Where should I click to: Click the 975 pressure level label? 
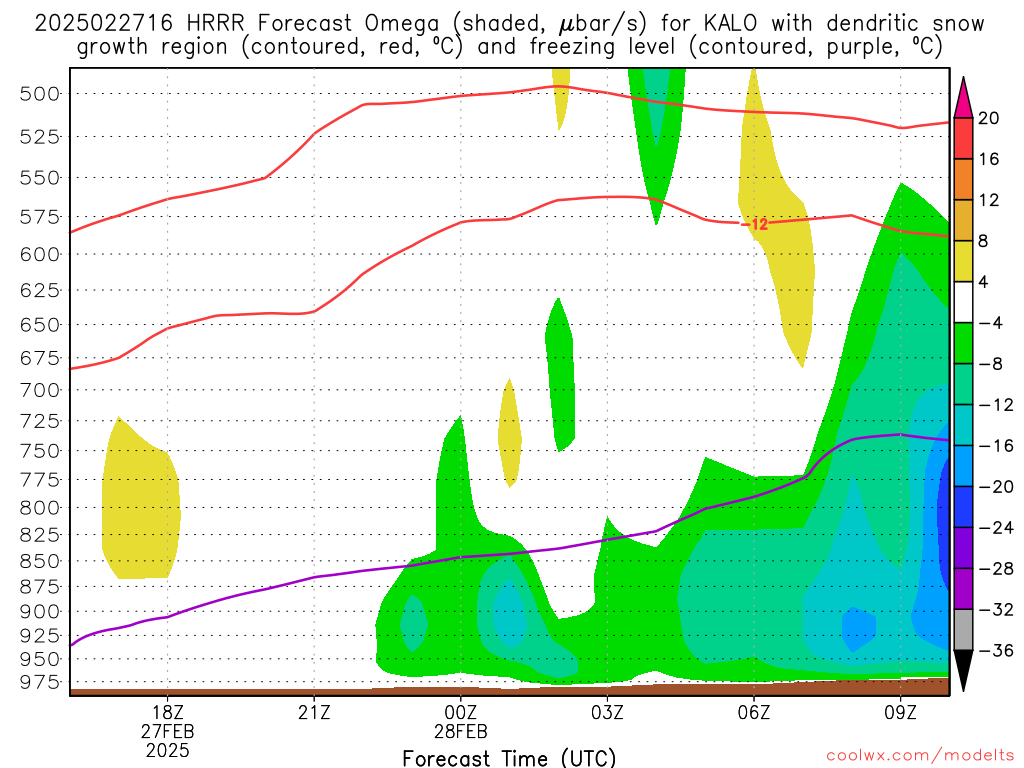pos(39,682)
